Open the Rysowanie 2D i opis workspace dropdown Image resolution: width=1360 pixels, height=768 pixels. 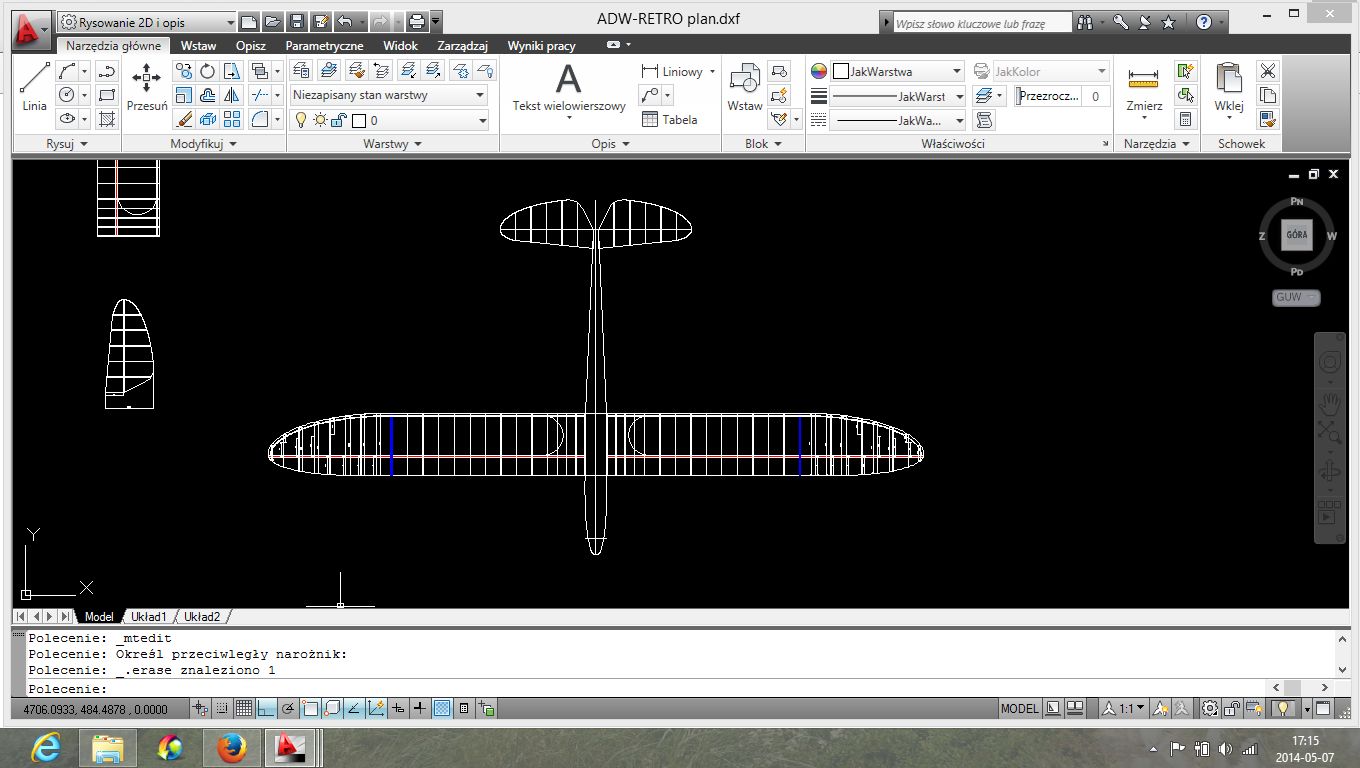coord(230,22)
